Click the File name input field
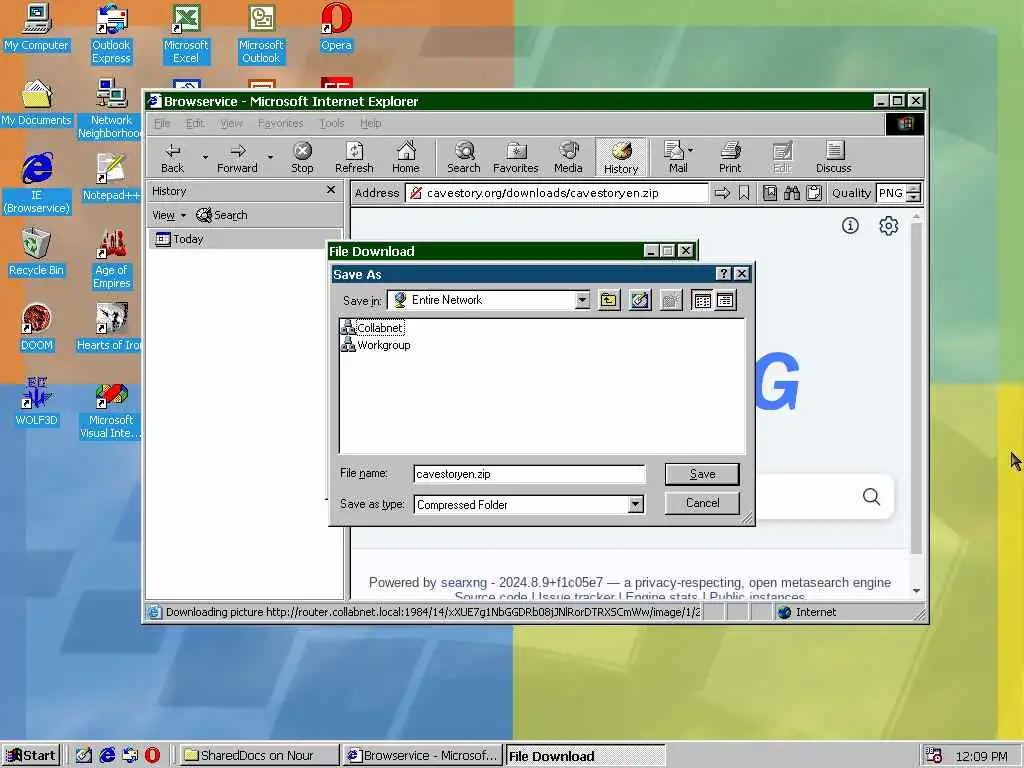Viewport: 1024px width, 768px height. coord(529,473)
